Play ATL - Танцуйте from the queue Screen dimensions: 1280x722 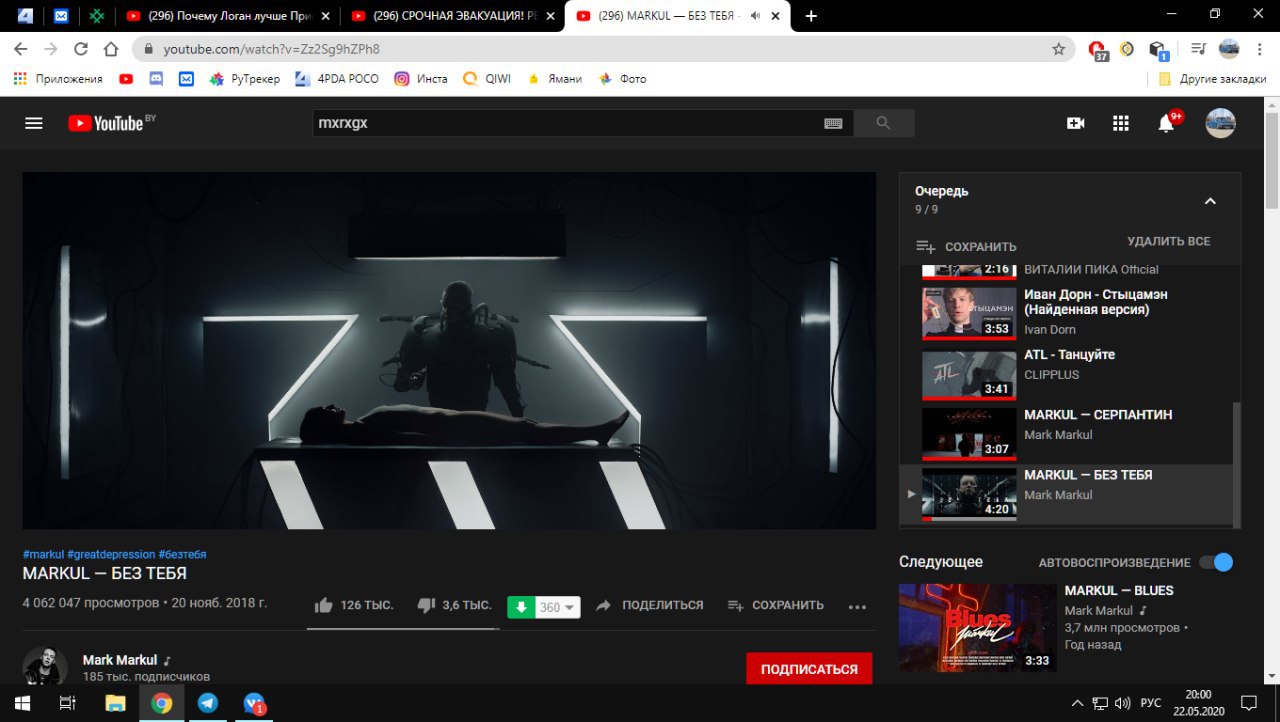click(1065, 375)
